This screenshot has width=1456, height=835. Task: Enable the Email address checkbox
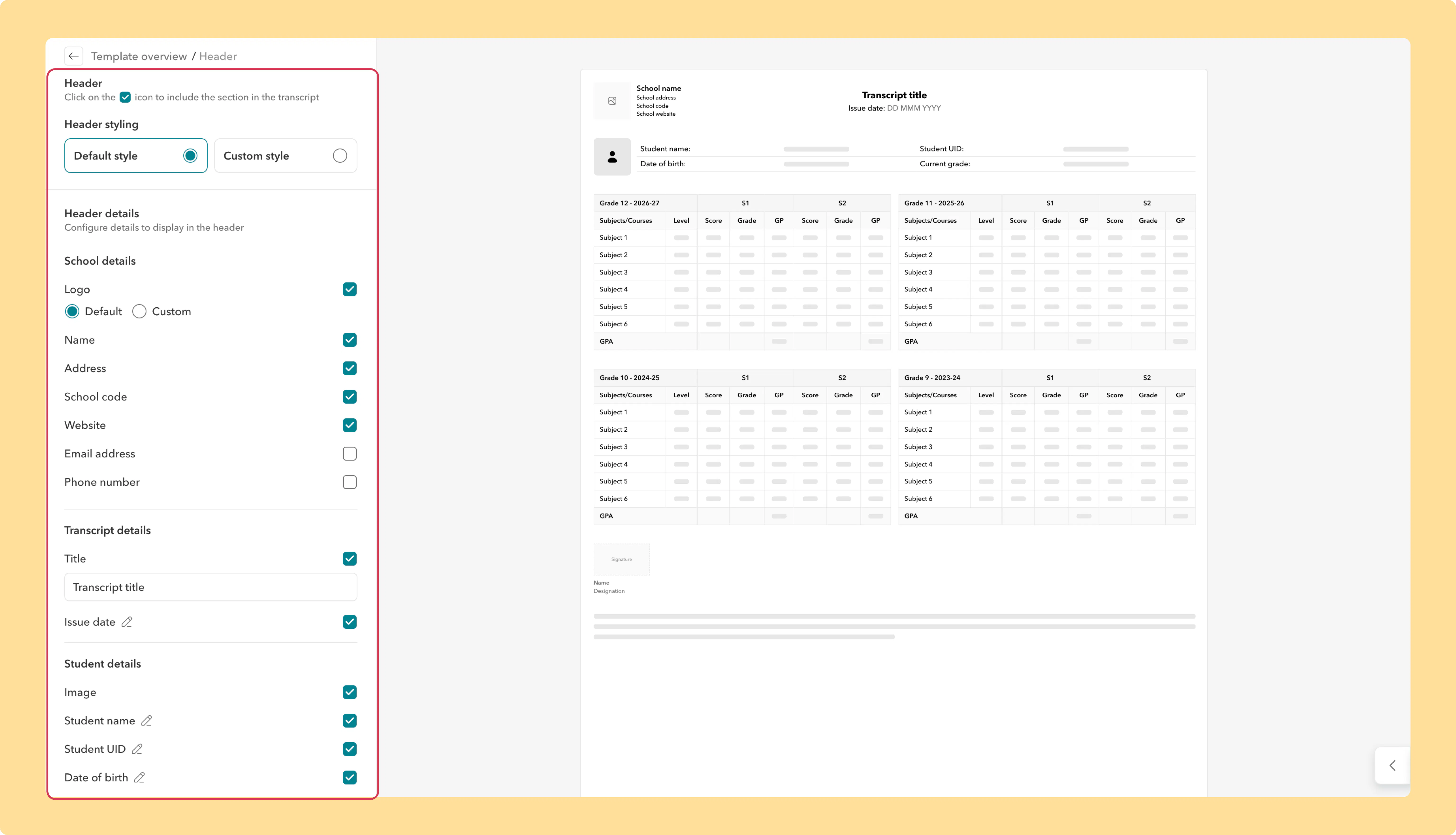click(x=350, y=454)
